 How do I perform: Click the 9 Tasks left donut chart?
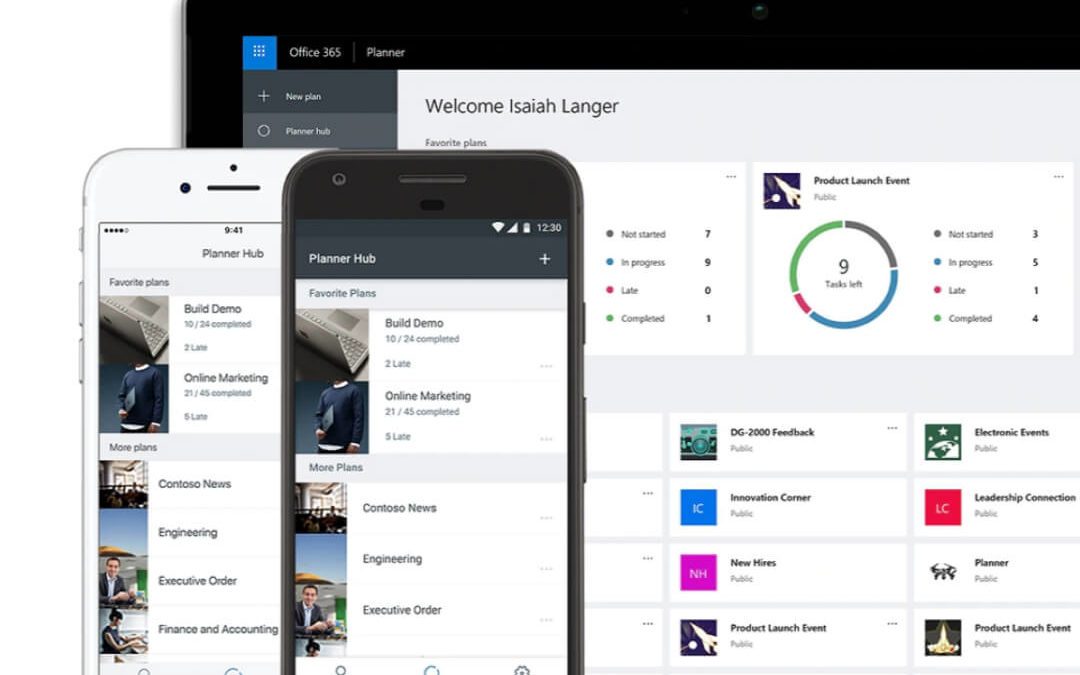[843, 273]
